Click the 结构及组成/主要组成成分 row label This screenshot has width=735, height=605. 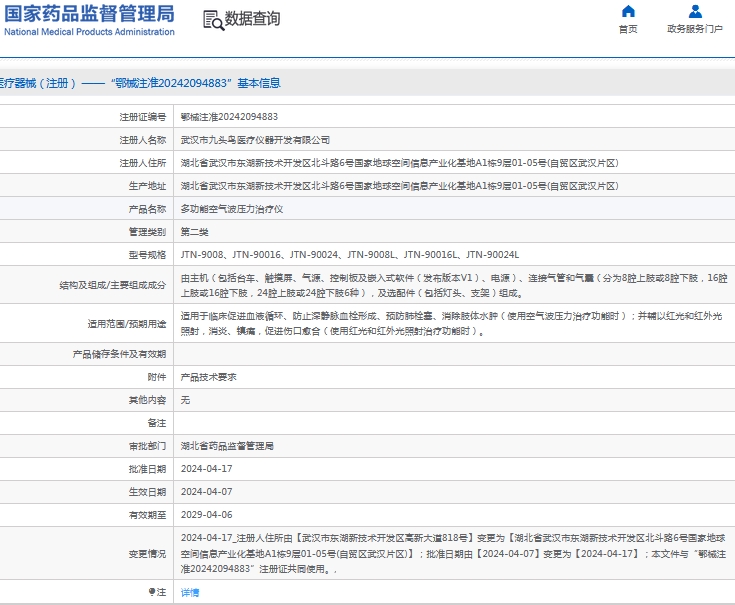coord(112,285)
